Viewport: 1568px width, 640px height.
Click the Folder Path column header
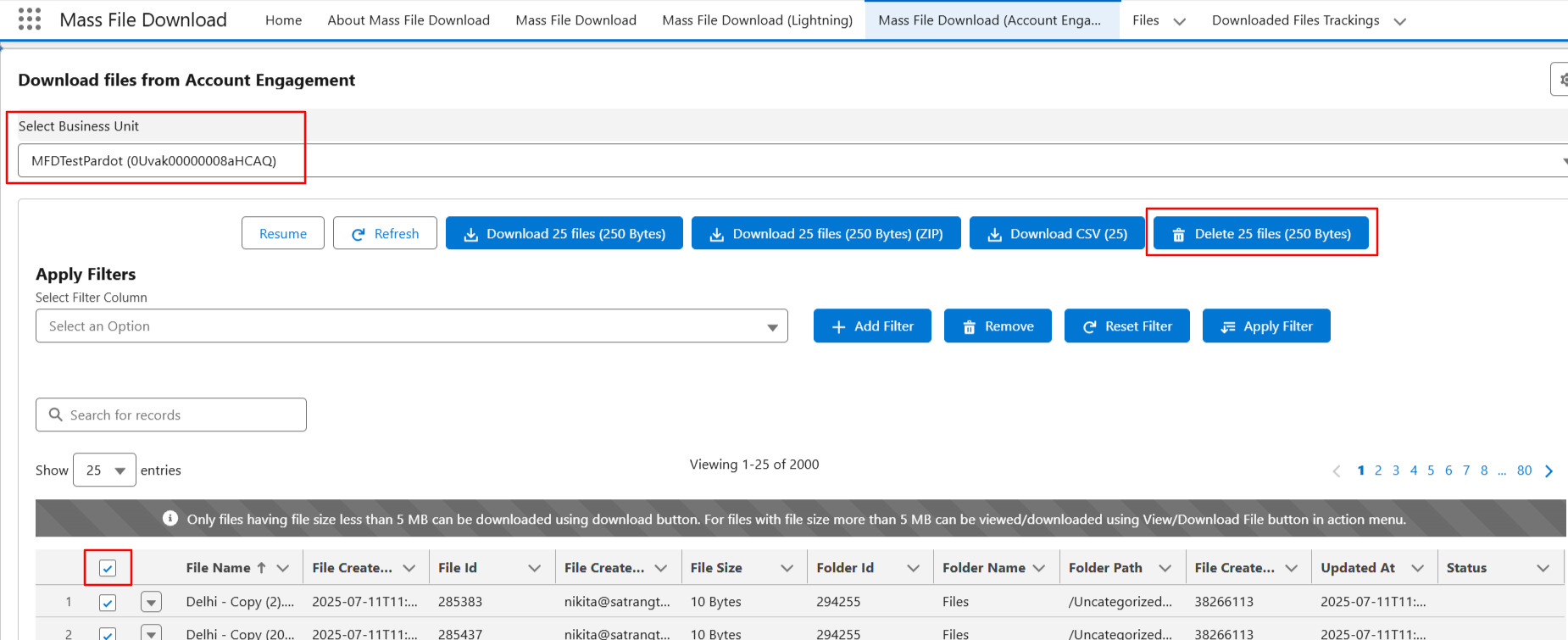pyautogui.click(x=1105, y=568)
